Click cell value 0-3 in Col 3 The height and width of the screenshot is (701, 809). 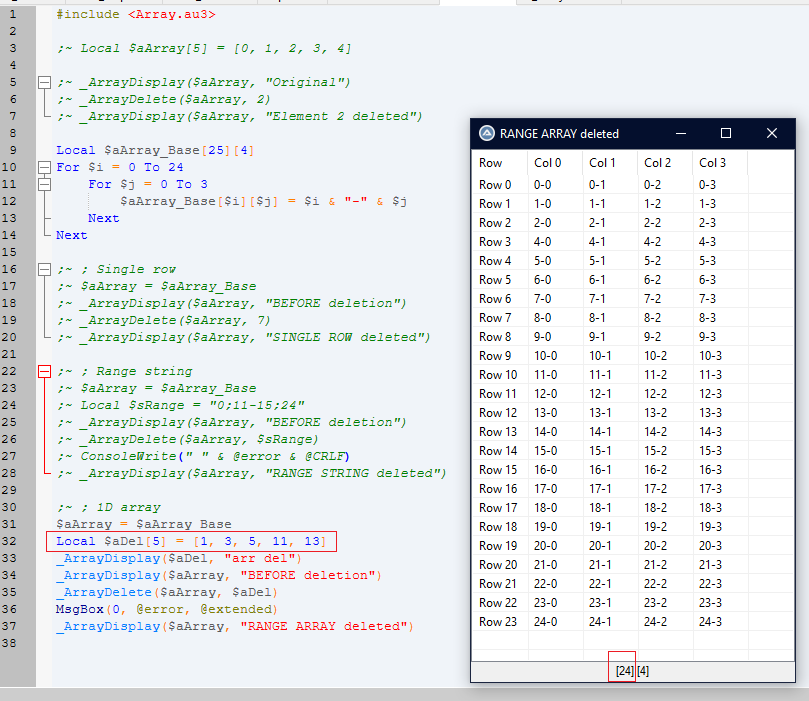point(707,185)
